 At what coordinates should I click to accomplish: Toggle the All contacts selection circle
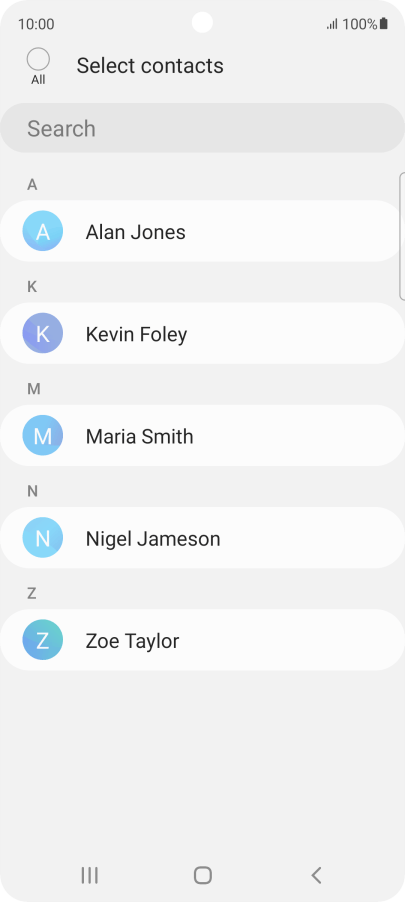pos(38,59)
